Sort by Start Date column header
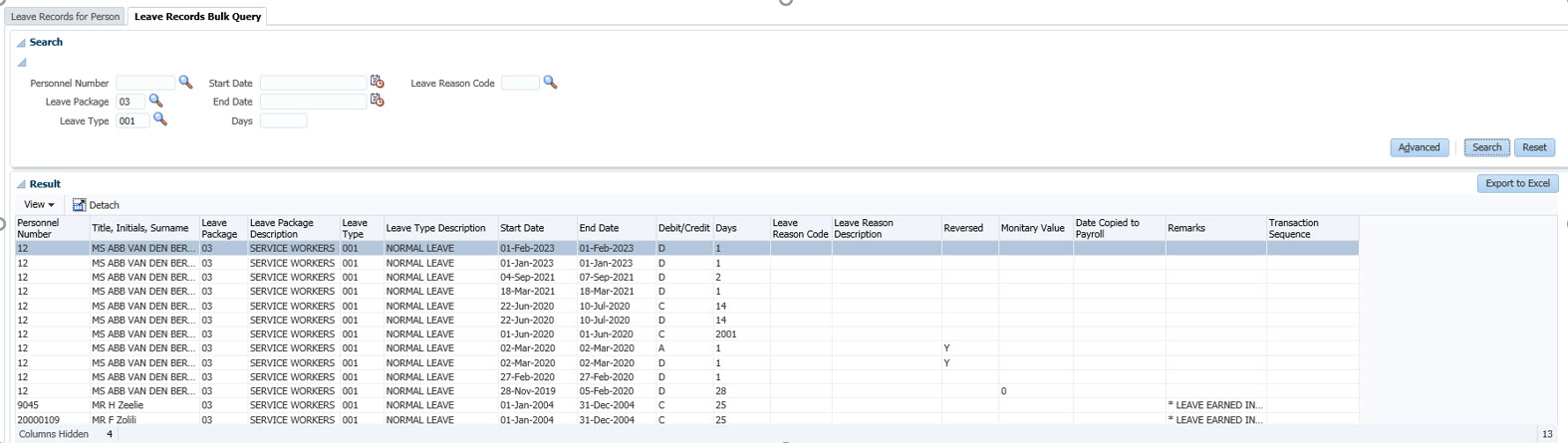Screen dimensions: 1568x443 (x=522, y=229)
